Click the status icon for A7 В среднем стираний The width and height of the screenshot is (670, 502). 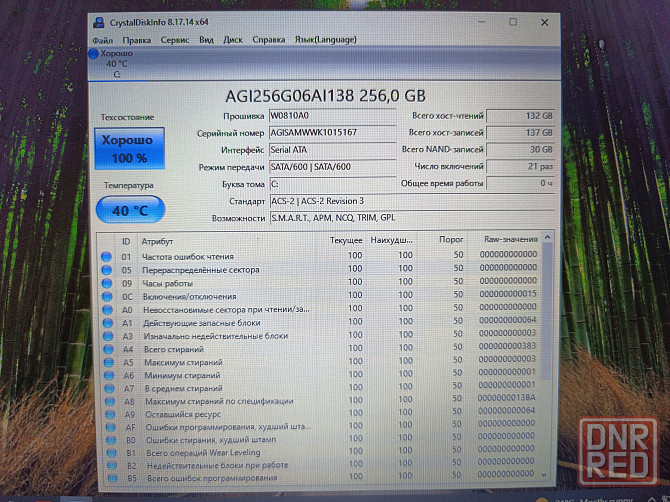pos(110,388)
